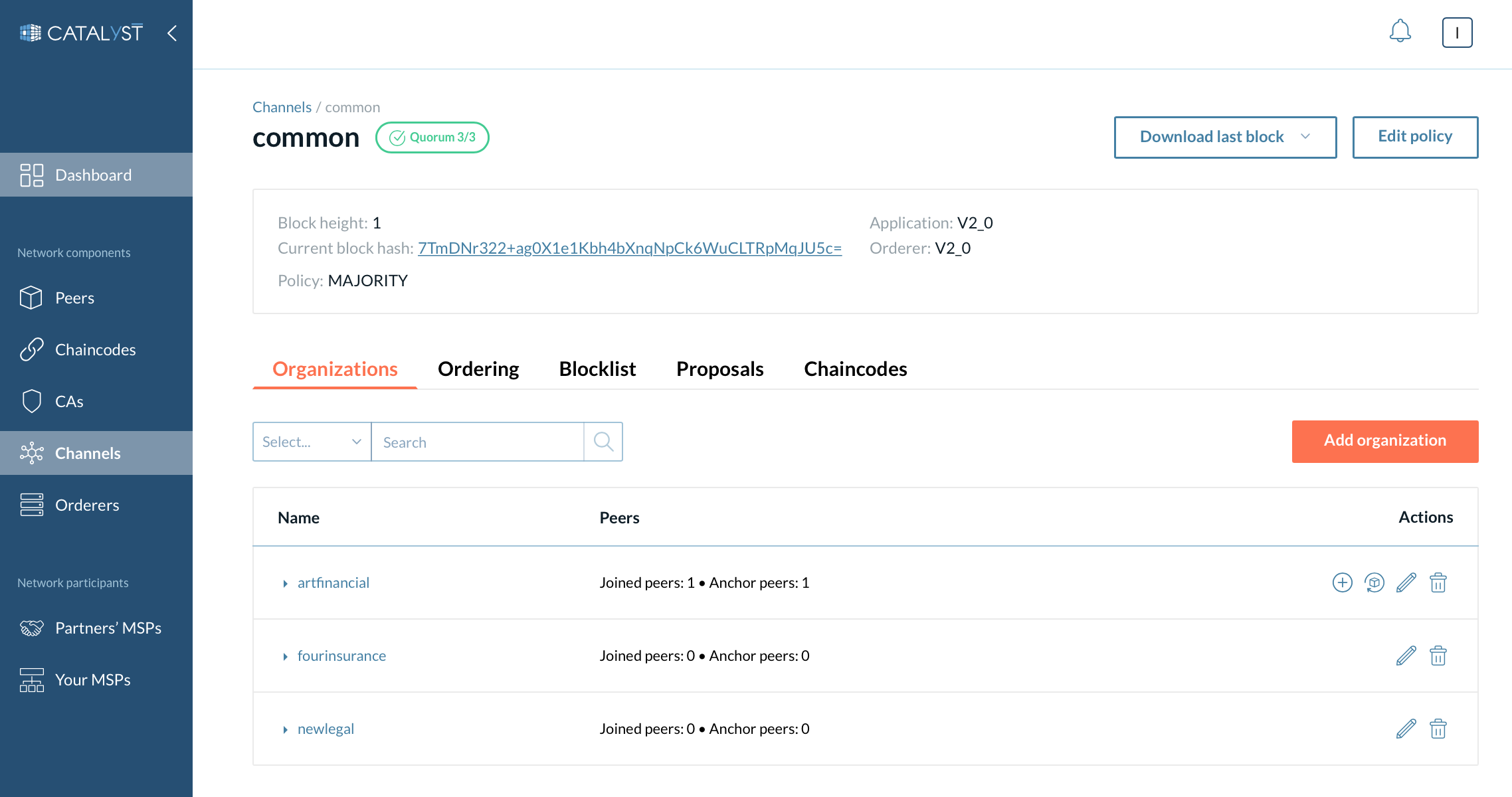This screenshot has height=797, width=1512.
Task: Edit the newlegal organization with the pencil icon
Action: pos(1406,729)
